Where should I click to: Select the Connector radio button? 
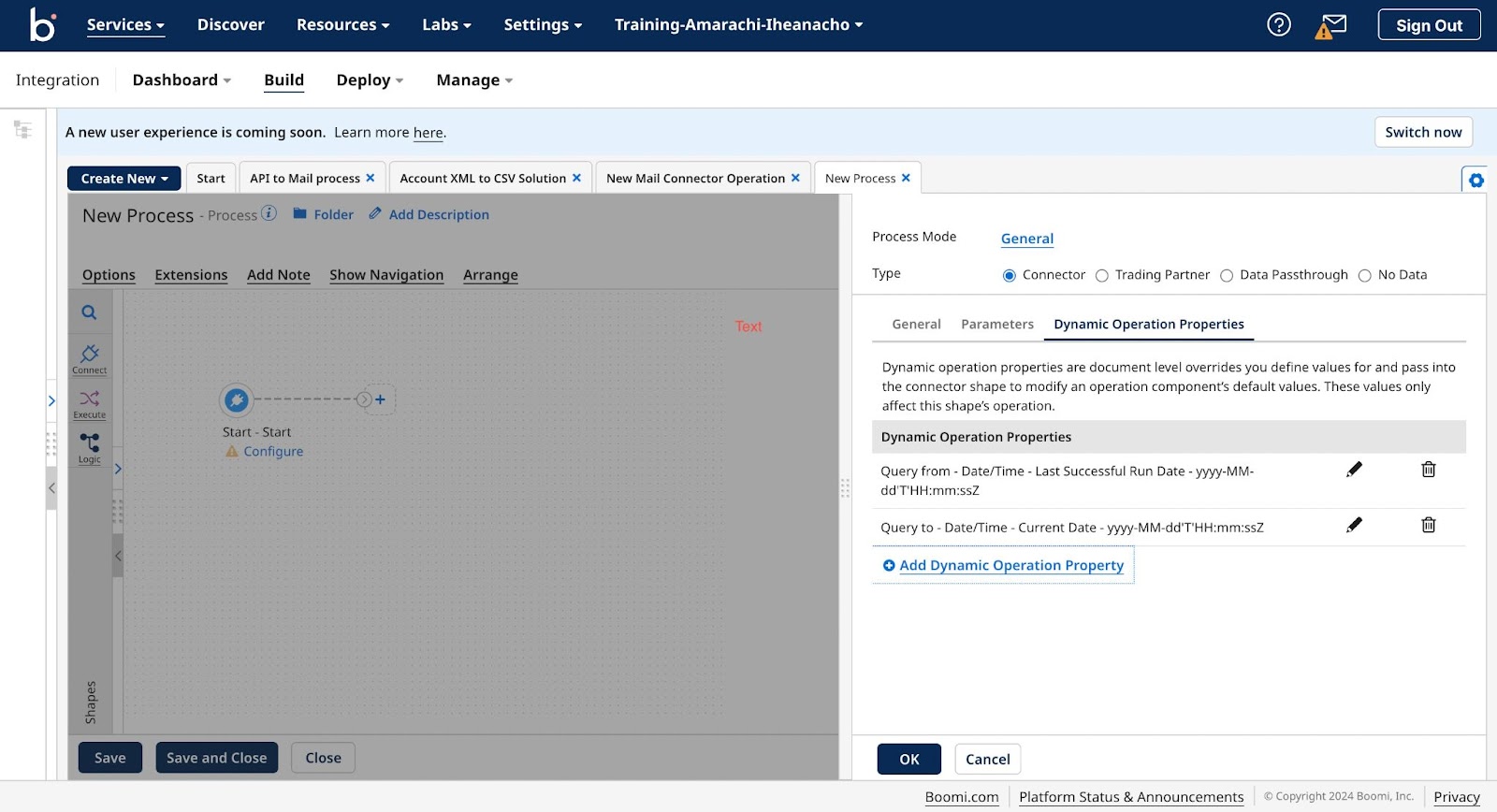[x=1009, y=276]
